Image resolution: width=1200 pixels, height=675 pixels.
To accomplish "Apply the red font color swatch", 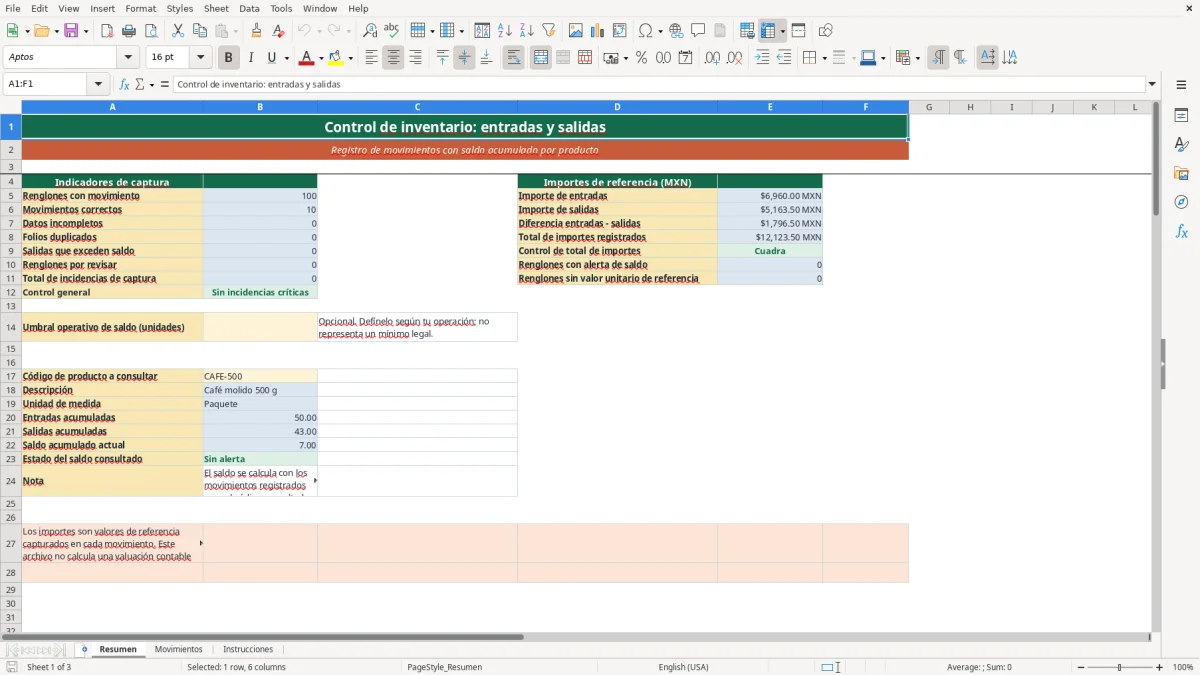I will 306,58.
